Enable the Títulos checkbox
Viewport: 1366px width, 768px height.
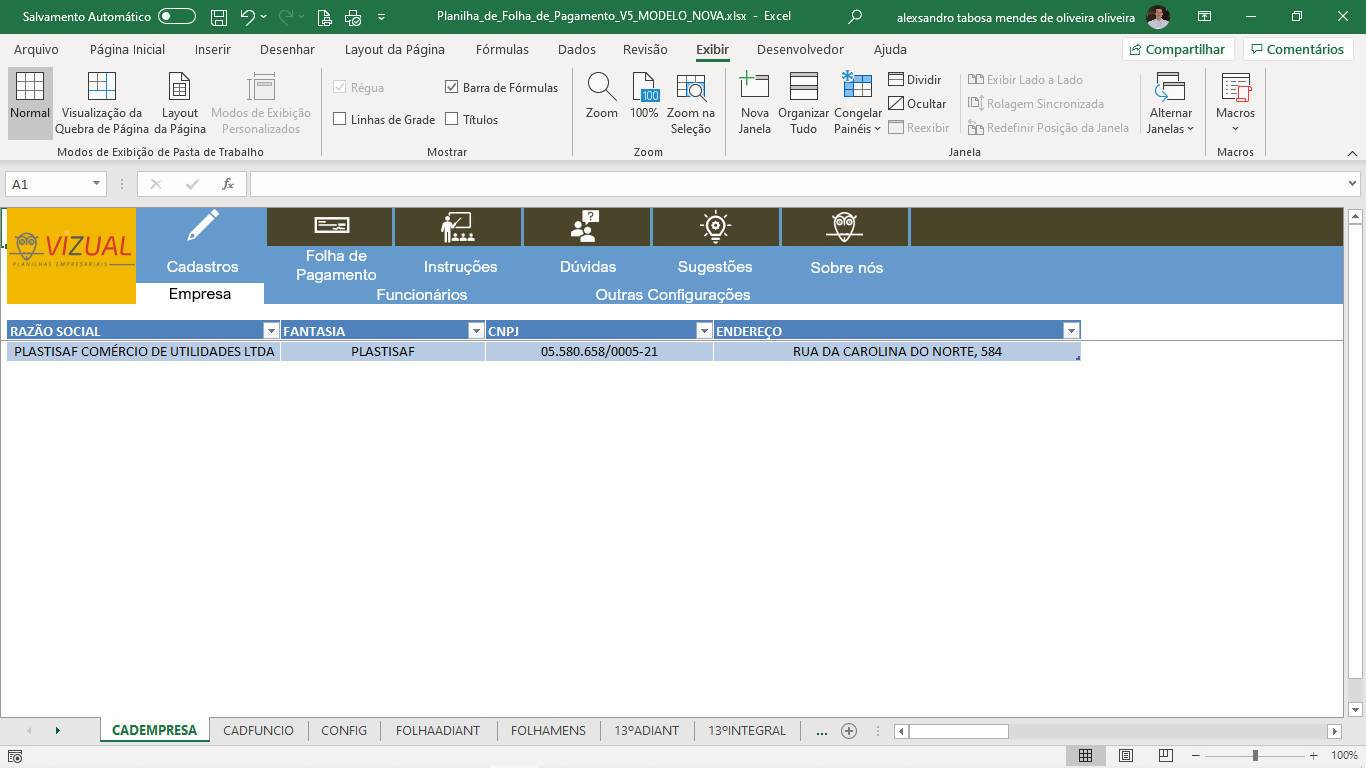tap(452, 119)
